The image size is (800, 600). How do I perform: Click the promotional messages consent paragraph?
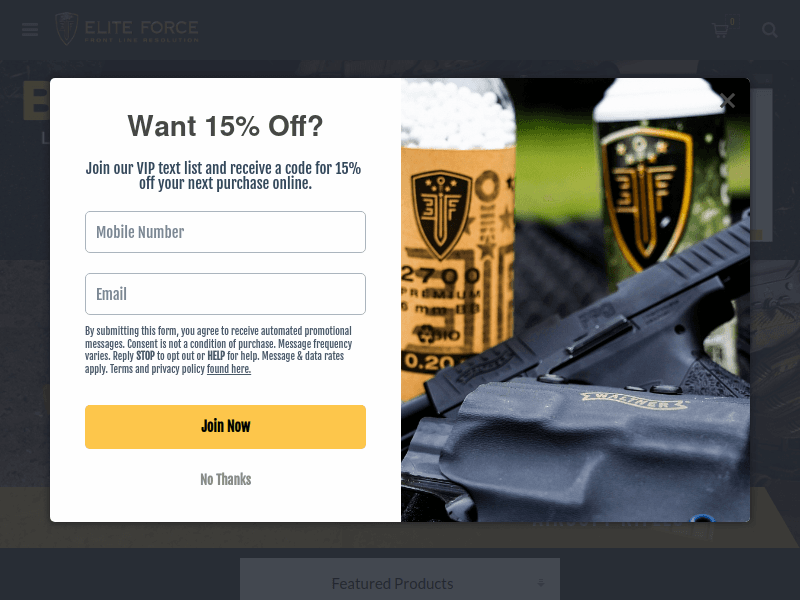point(219,350)
